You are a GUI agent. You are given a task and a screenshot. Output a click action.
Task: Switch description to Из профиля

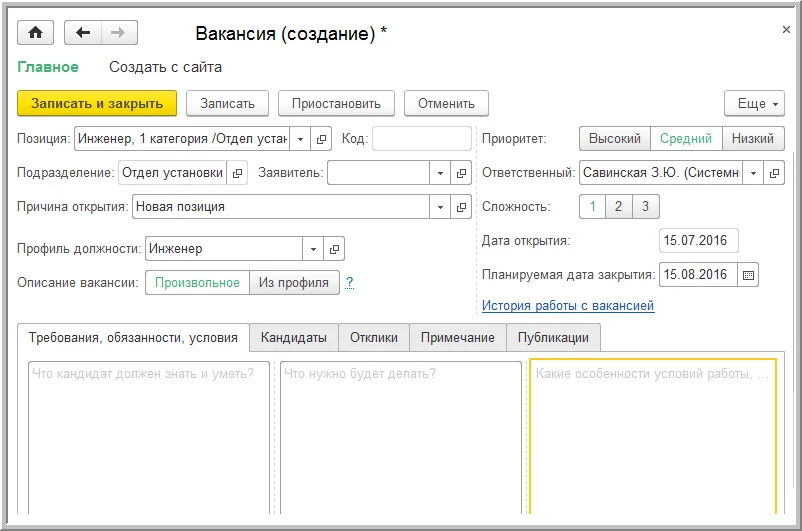293,282
